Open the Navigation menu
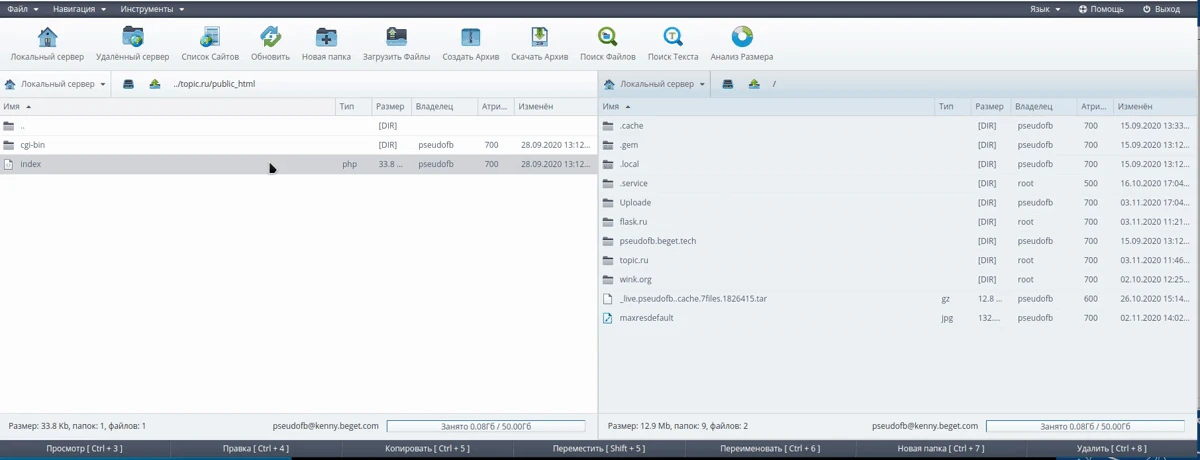Viewport: 1200px width, 460px height. pyautogui.click(x=79, y=9)
